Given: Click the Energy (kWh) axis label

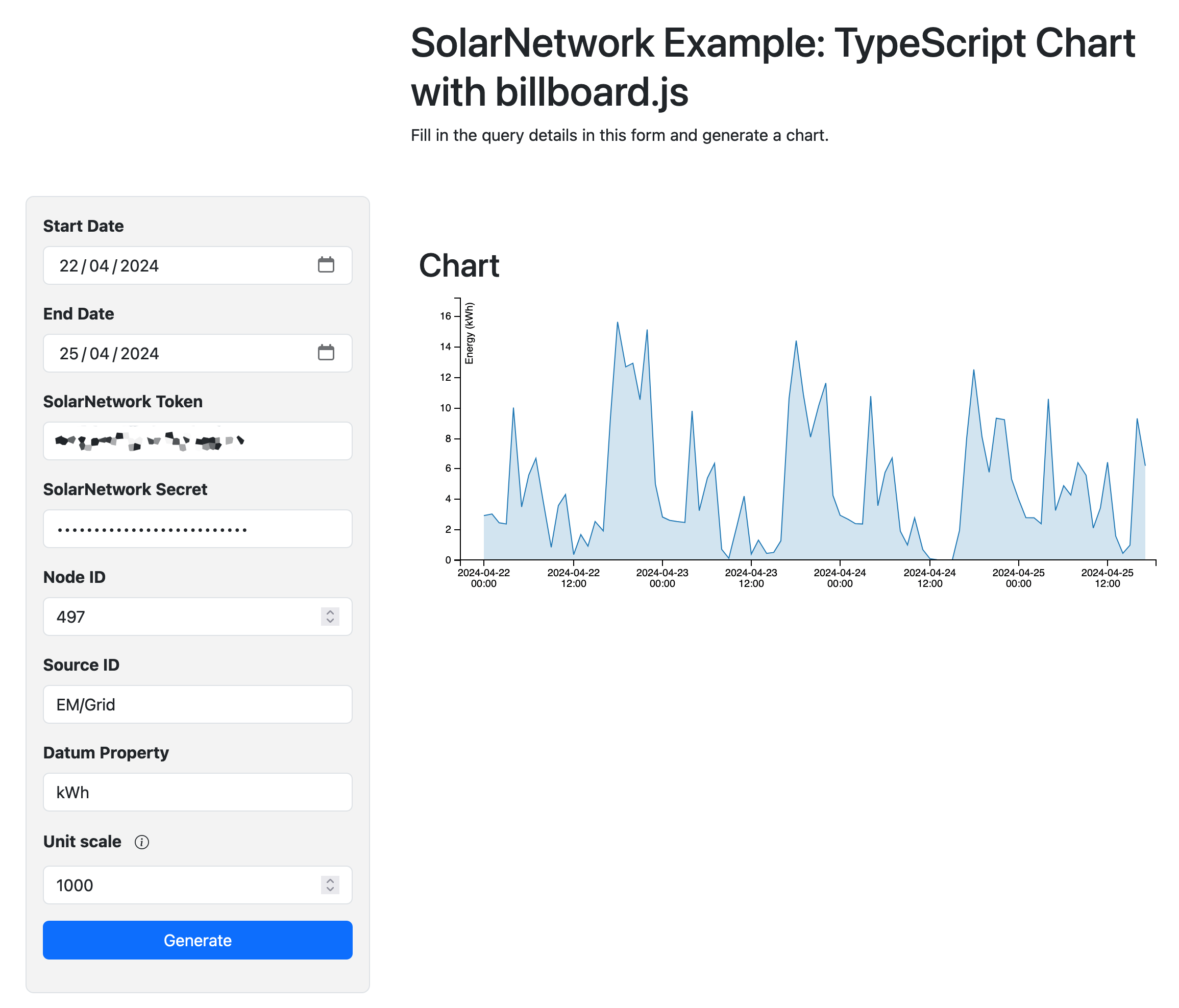Looking at the screenshot, I should (470, 333).
